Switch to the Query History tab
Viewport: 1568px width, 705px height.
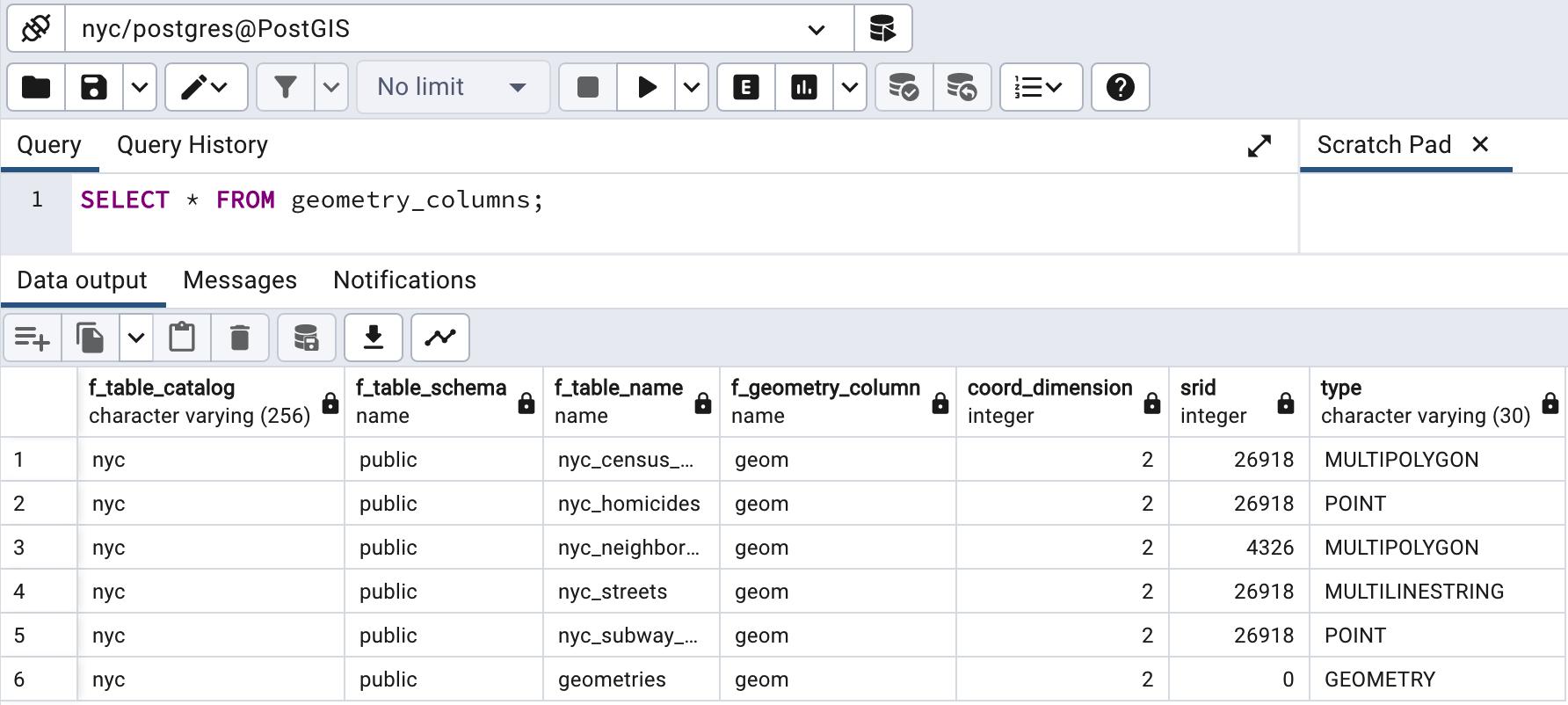tap(192, 145)
